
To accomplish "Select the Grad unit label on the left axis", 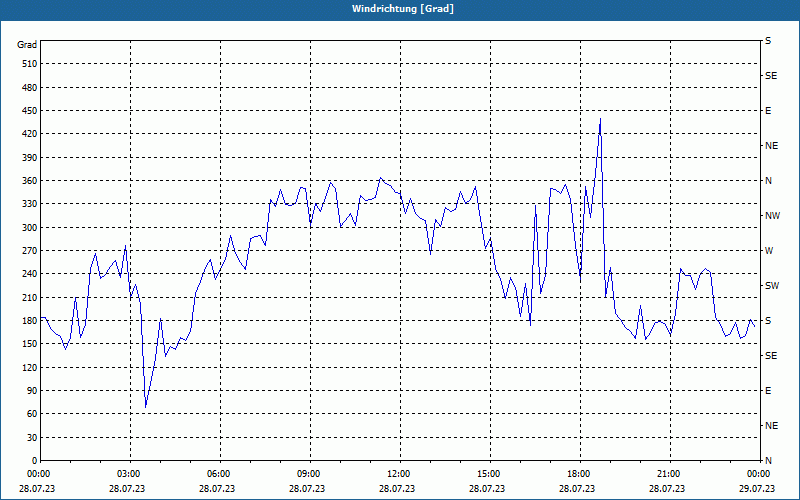I will click(x=27, y=45).
